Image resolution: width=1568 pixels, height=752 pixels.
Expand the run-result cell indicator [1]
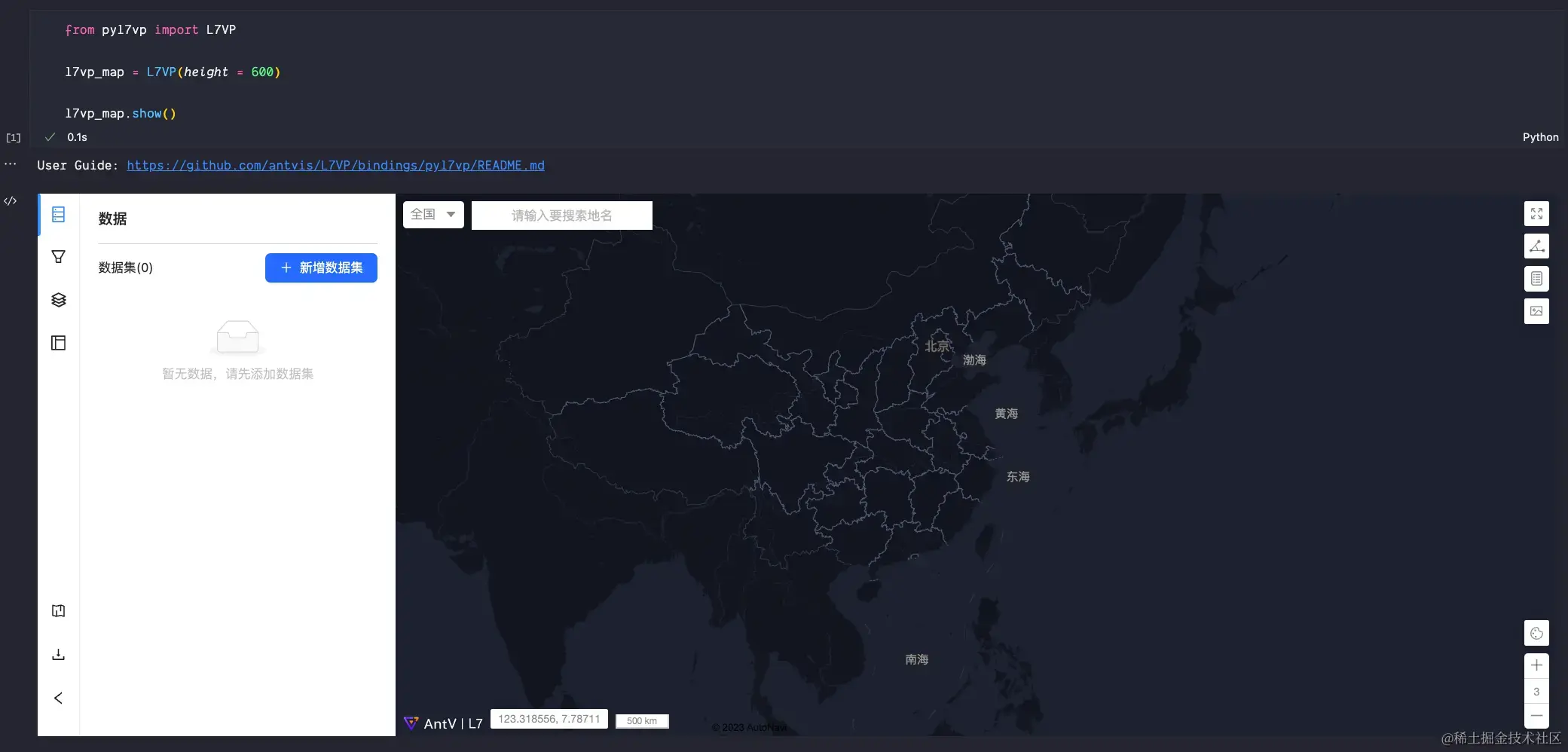pyautogui.click(x=13, y=138)
